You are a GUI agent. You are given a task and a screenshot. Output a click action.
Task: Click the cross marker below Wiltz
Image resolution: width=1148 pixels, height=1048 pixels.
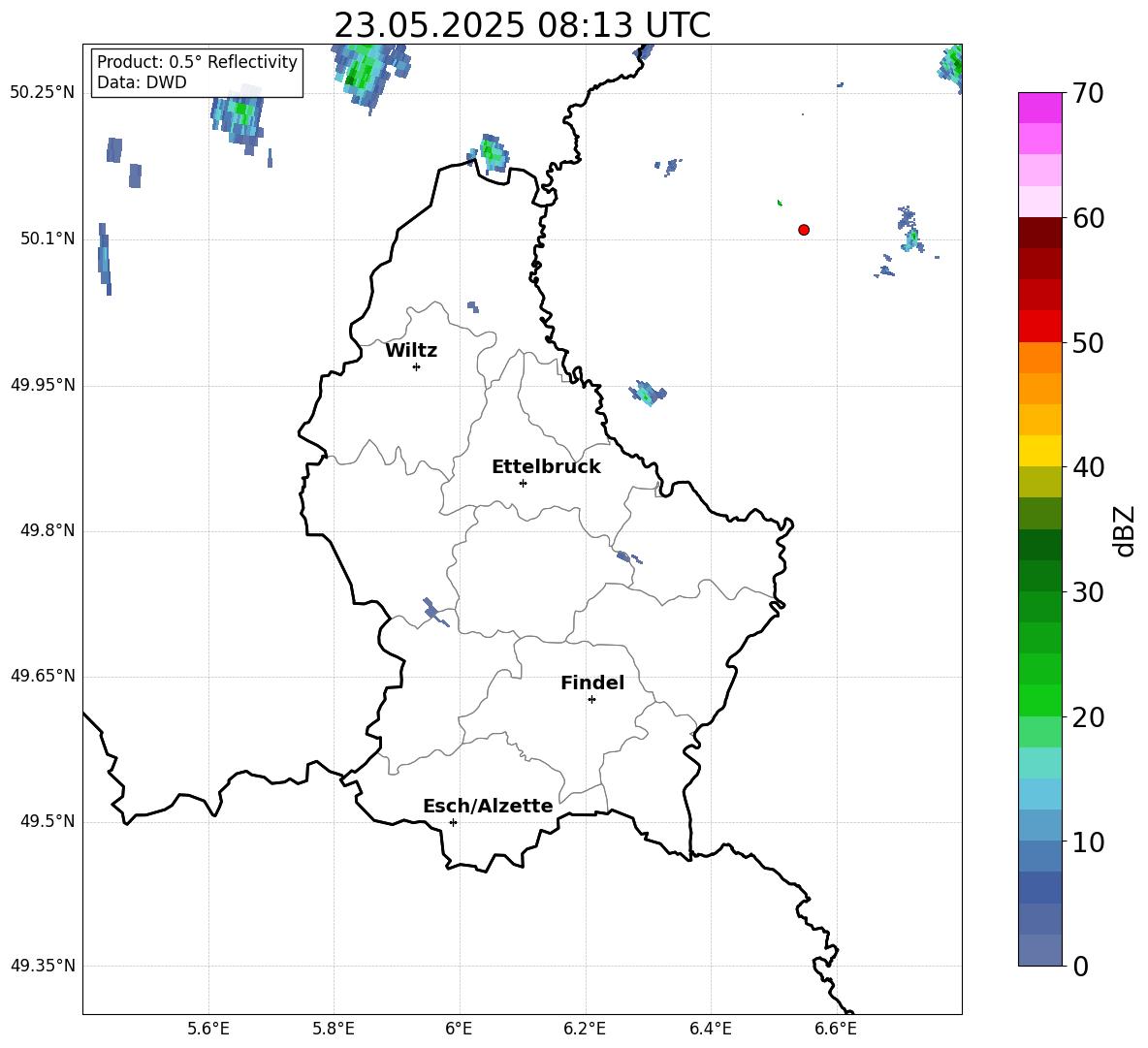coord(417,366)
